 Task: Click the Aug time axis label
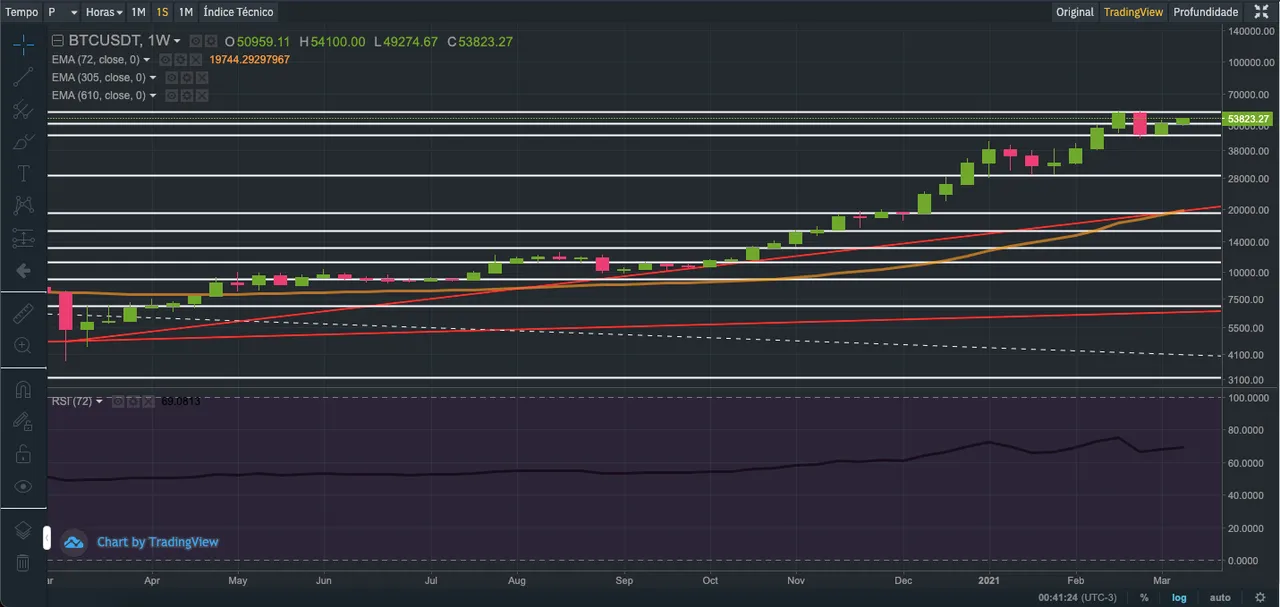pos(517,579)
